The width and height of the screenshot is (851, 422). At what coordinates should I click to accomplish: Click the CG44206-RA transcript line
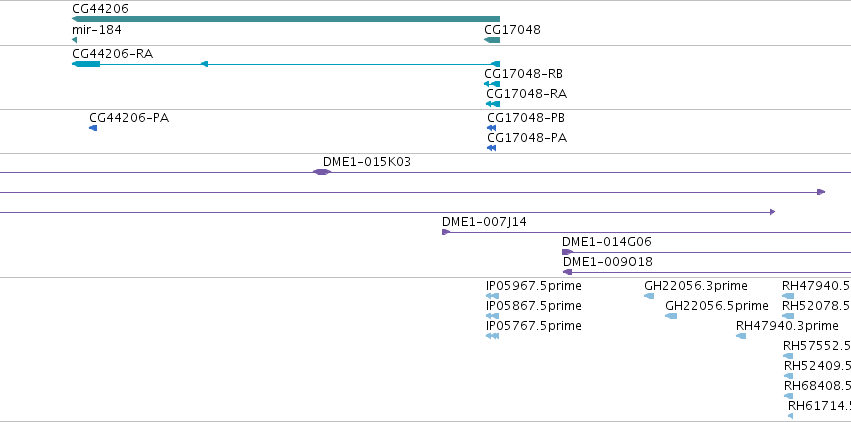286,64
